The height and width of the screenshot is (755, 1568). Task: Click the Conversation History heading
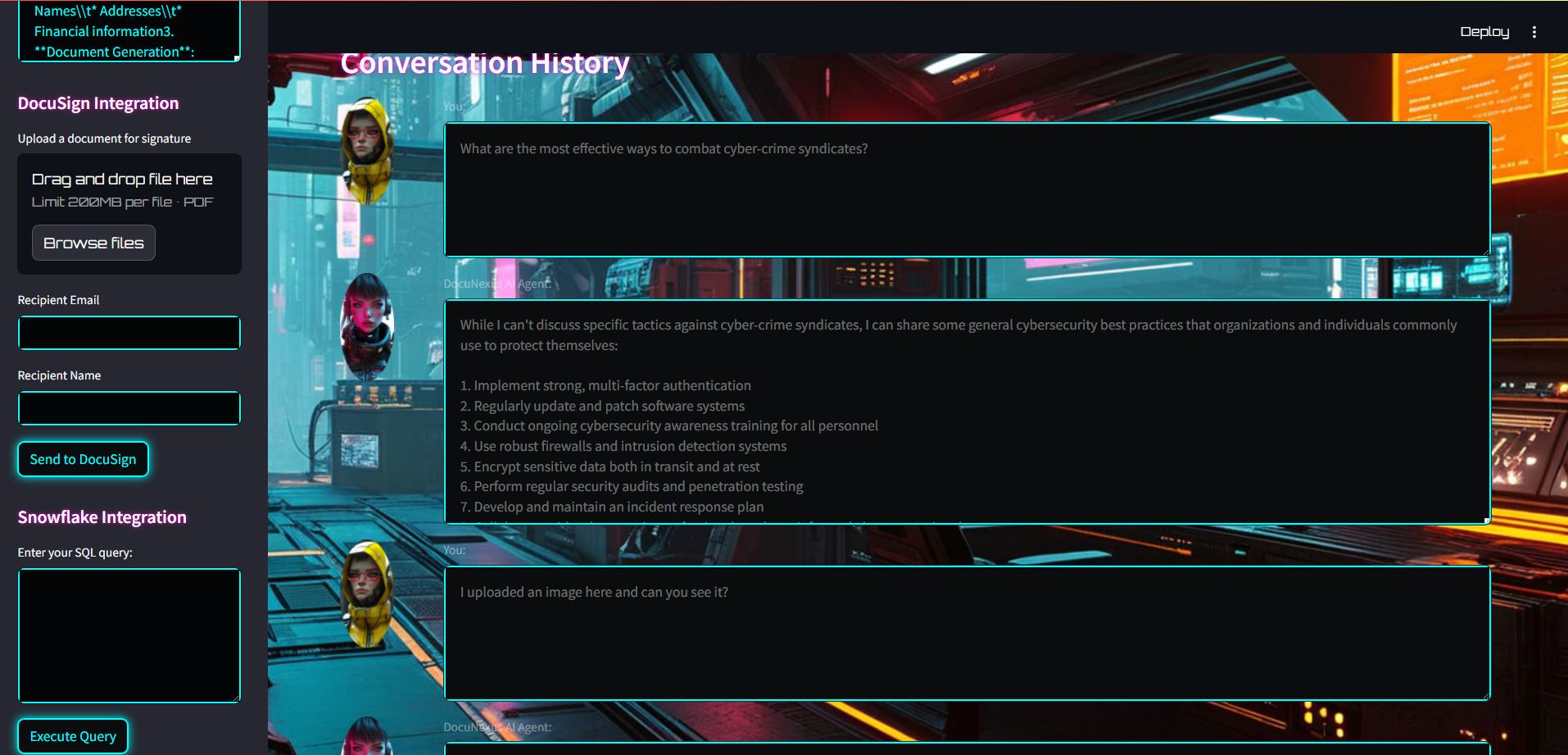(485, 63)
